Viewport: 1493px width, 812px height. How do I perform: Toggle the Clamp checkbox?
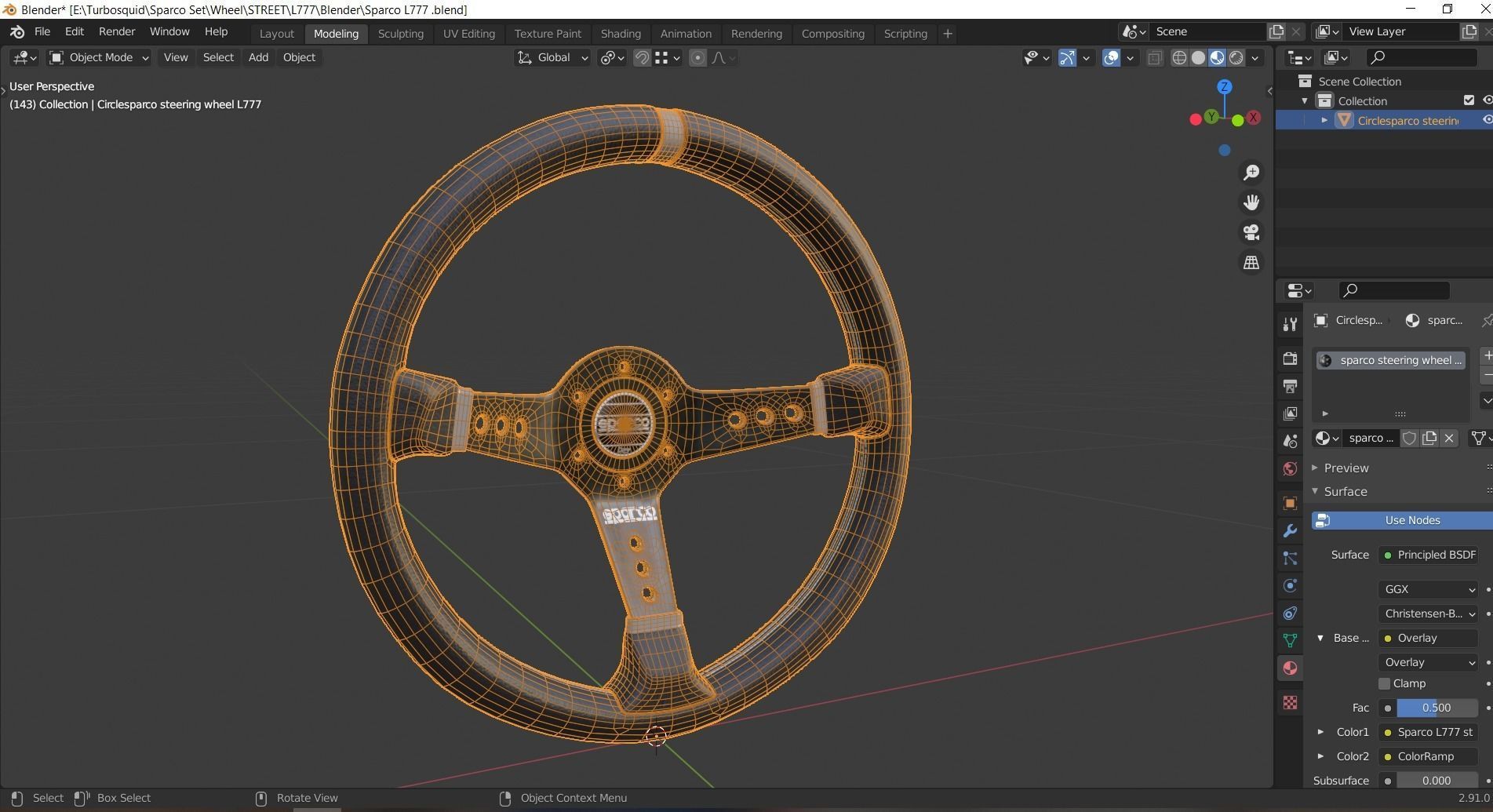(x=1385, y=684)
